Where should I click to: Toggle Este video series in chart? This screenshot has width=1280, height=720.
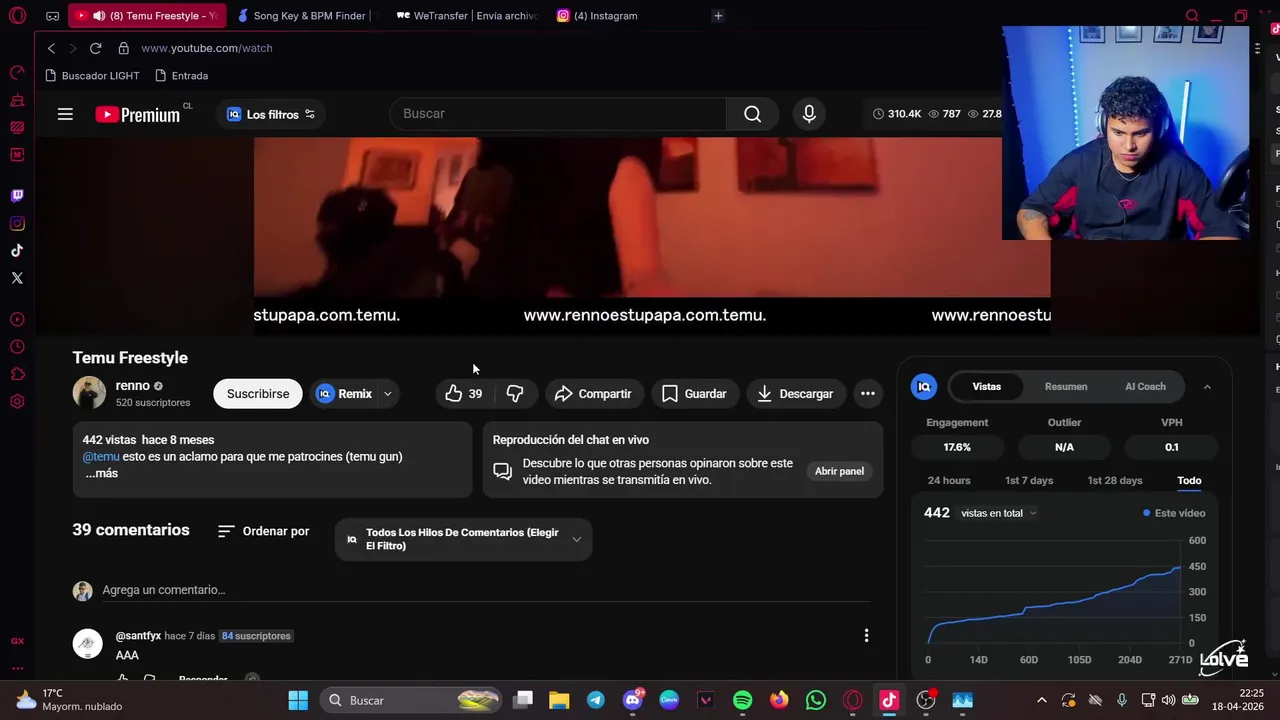[x=1174, y=513]
